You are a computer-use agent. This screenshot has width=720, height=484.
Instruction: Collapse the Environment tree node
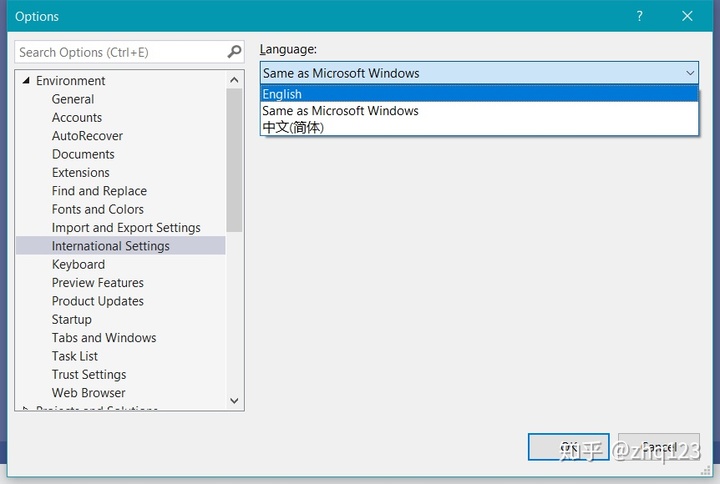[x=26, y=80]
